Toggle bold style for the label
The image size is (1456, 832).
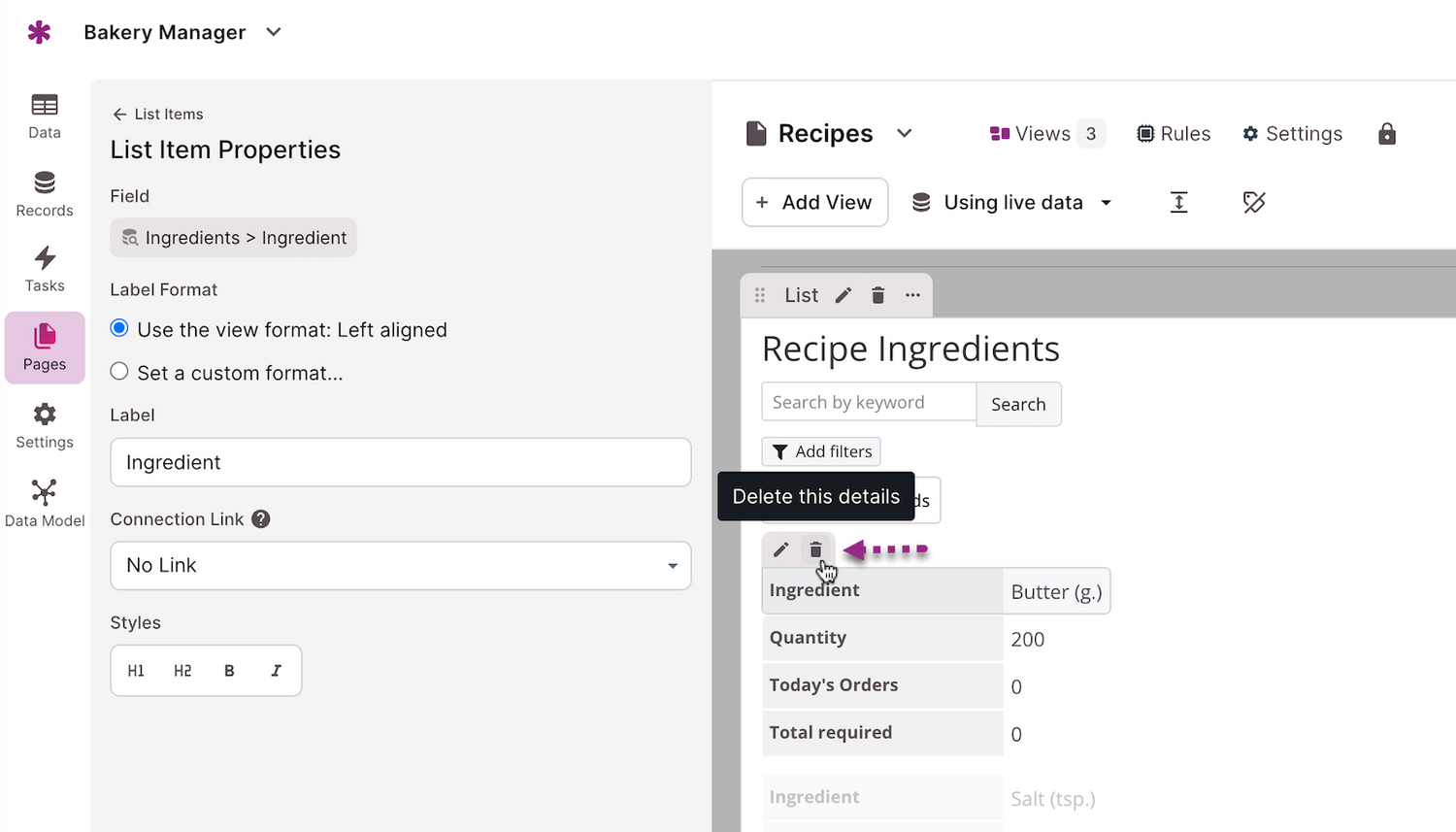point(229,671)
